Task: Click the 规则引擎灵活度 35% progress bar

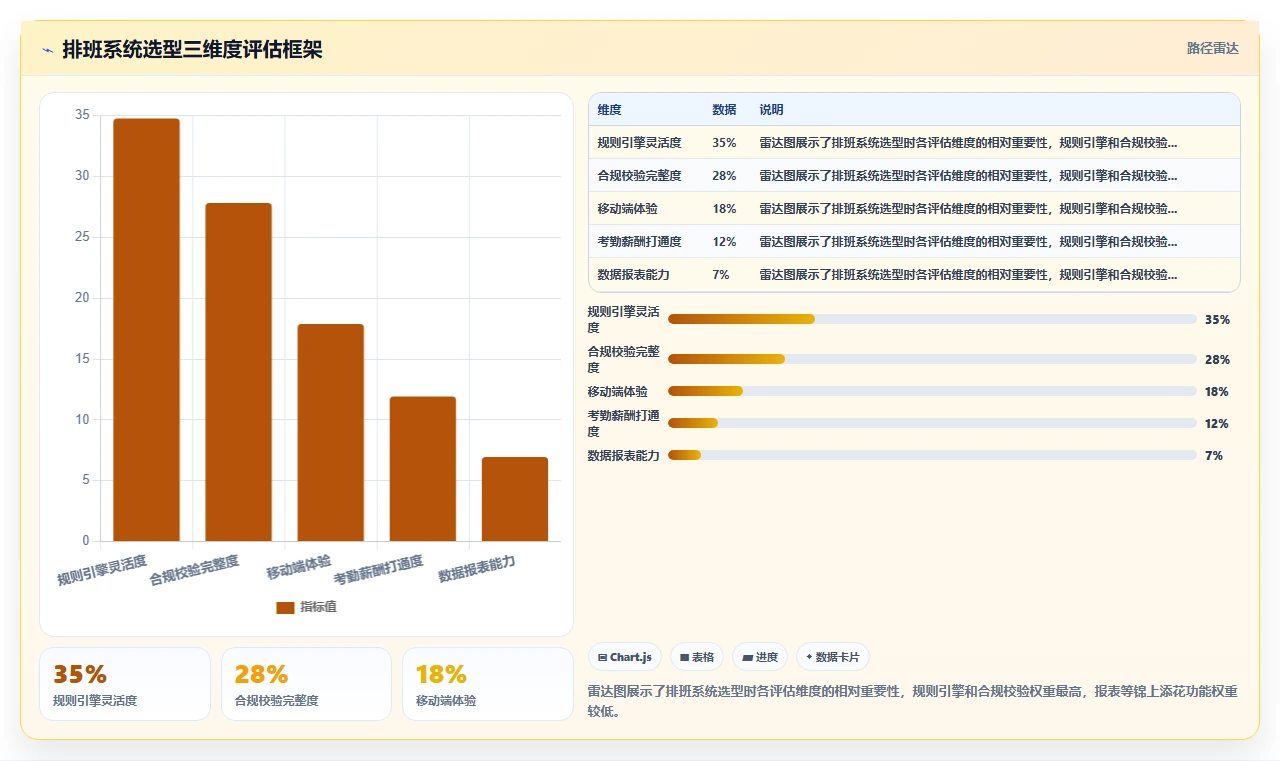Action: coord(932,319)
